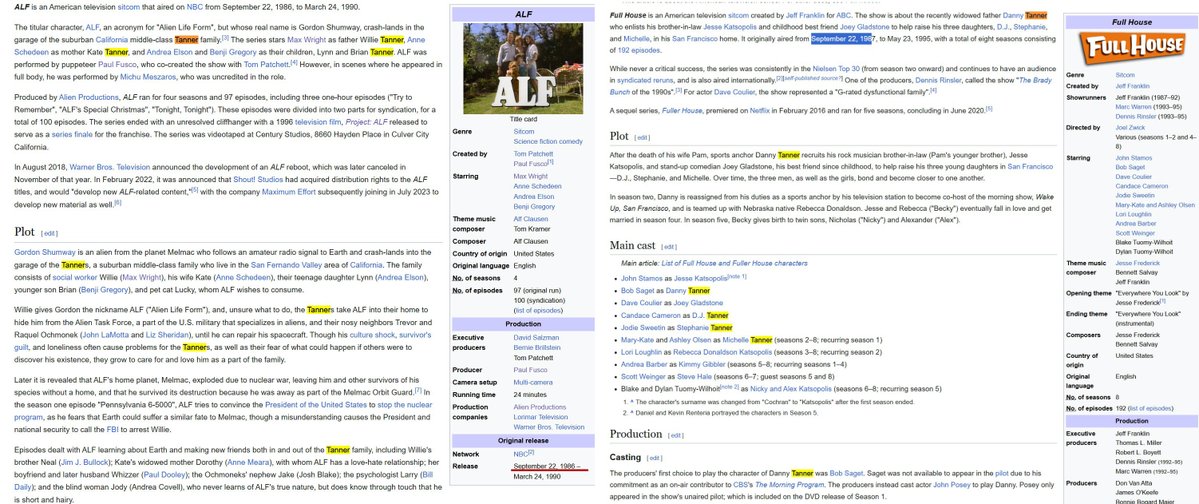
Task: Open the Paul Dooley link
Action: 166,475
